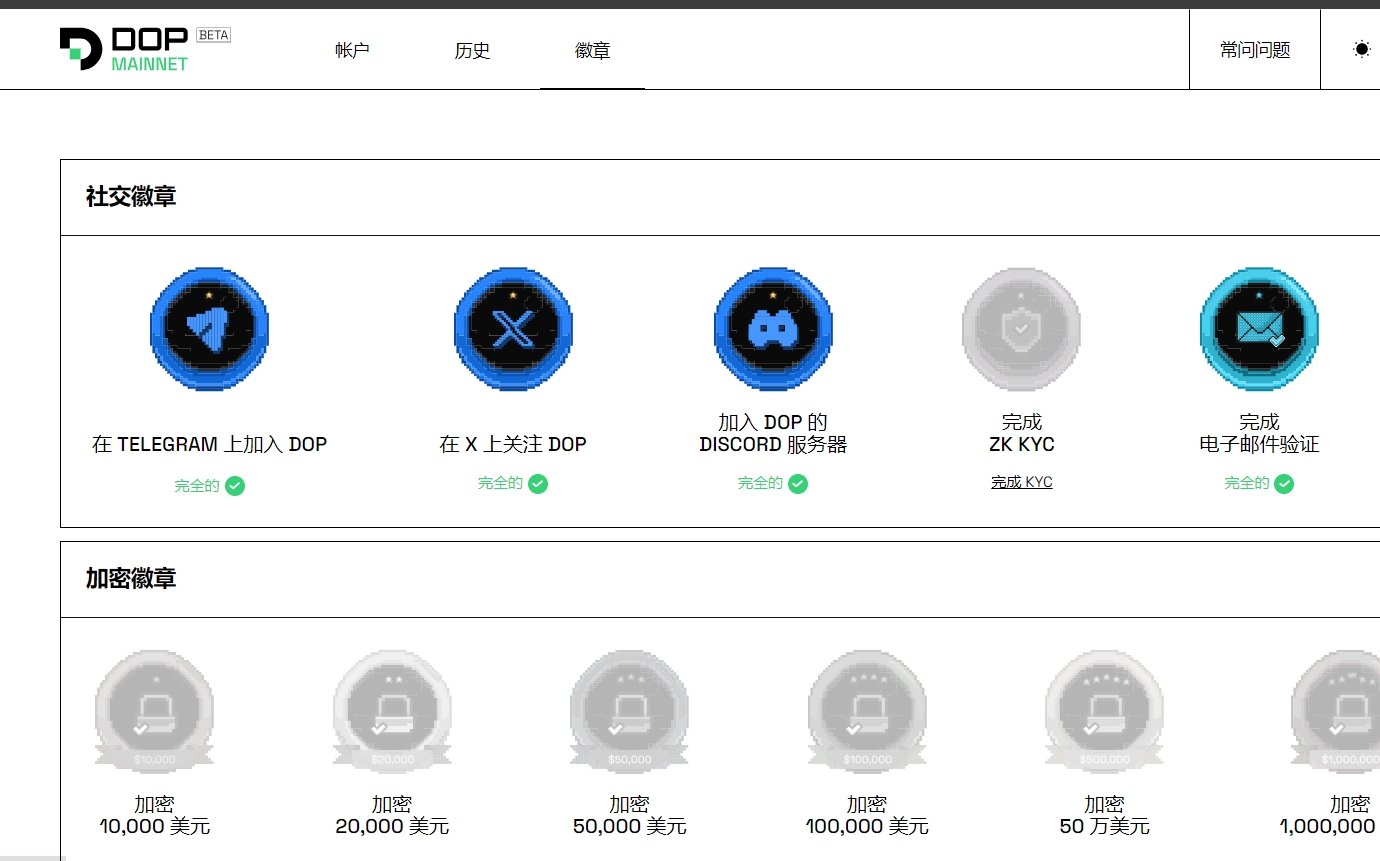Click the X follow badge icon
Viewport: 1380px width, 861px height.
[x=513, y=327]
